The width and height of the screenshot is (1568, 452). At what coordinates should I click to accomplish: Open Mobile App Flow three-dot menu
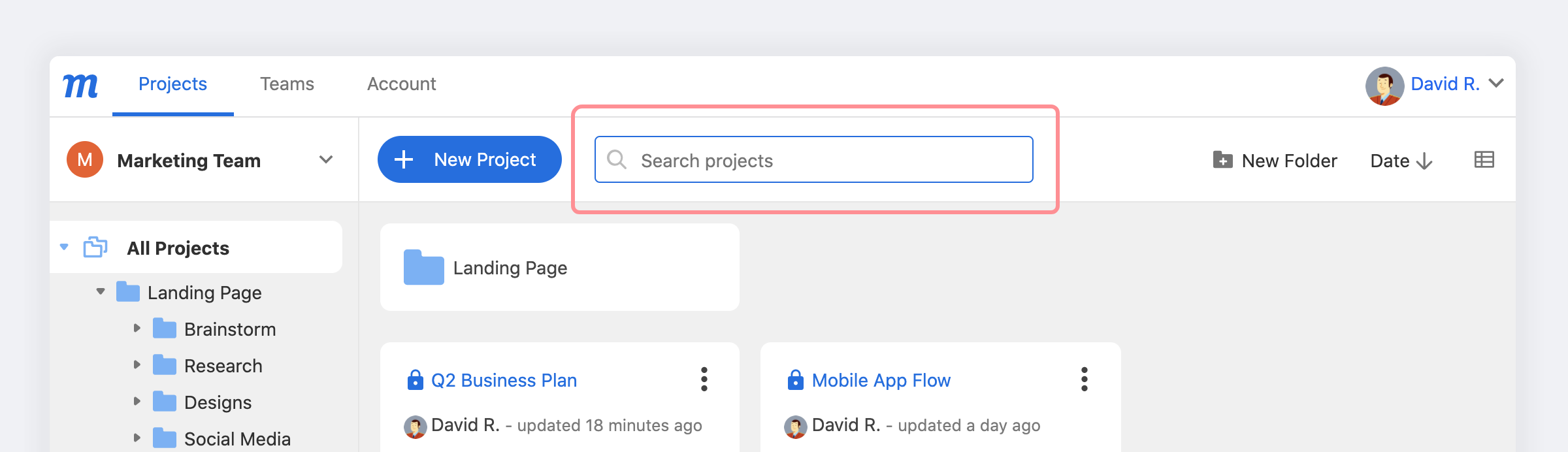click(x=1084, y=379)
